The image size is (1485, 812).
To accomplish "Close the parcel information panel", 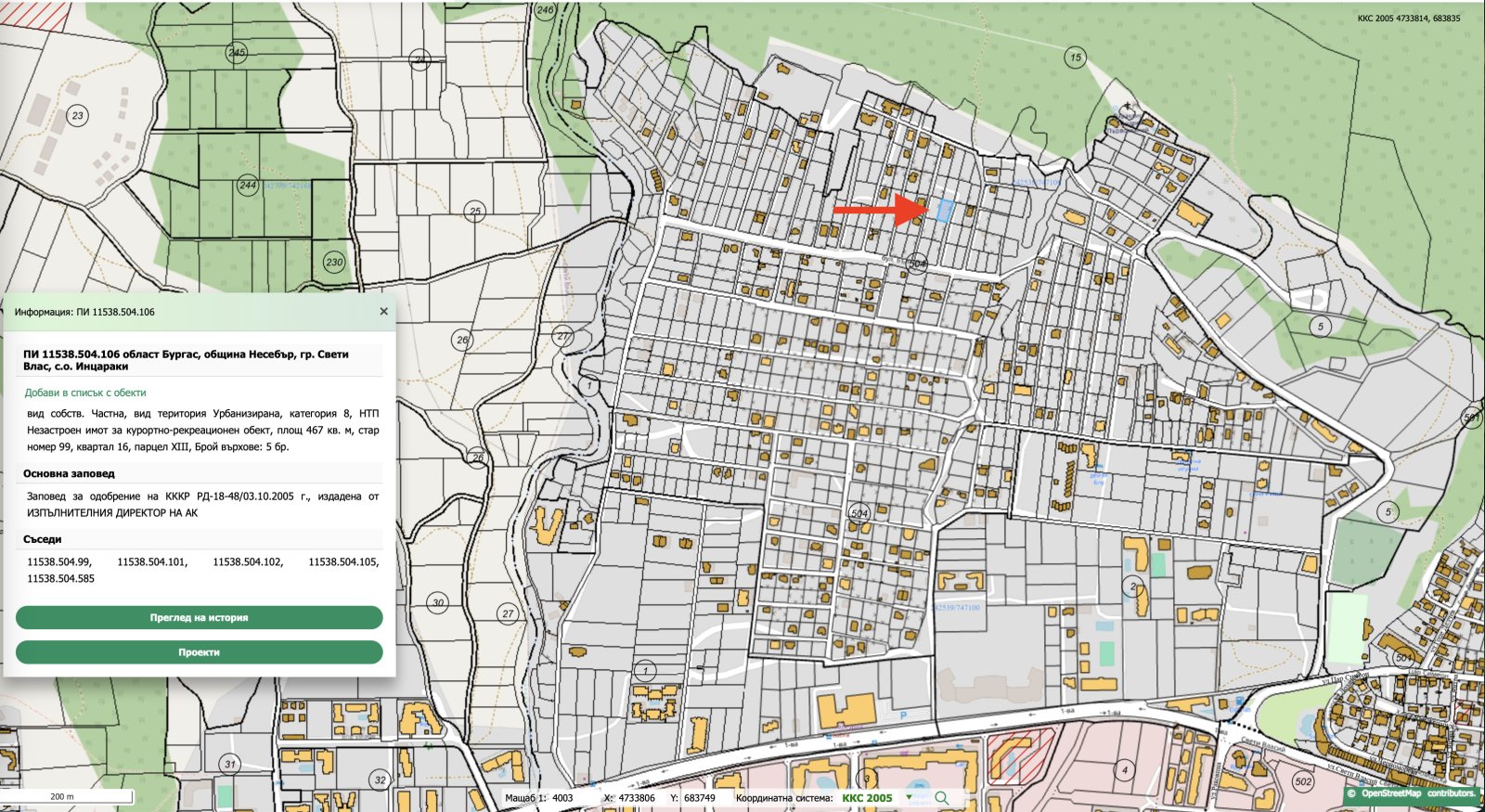I will (x=383, y=312).
